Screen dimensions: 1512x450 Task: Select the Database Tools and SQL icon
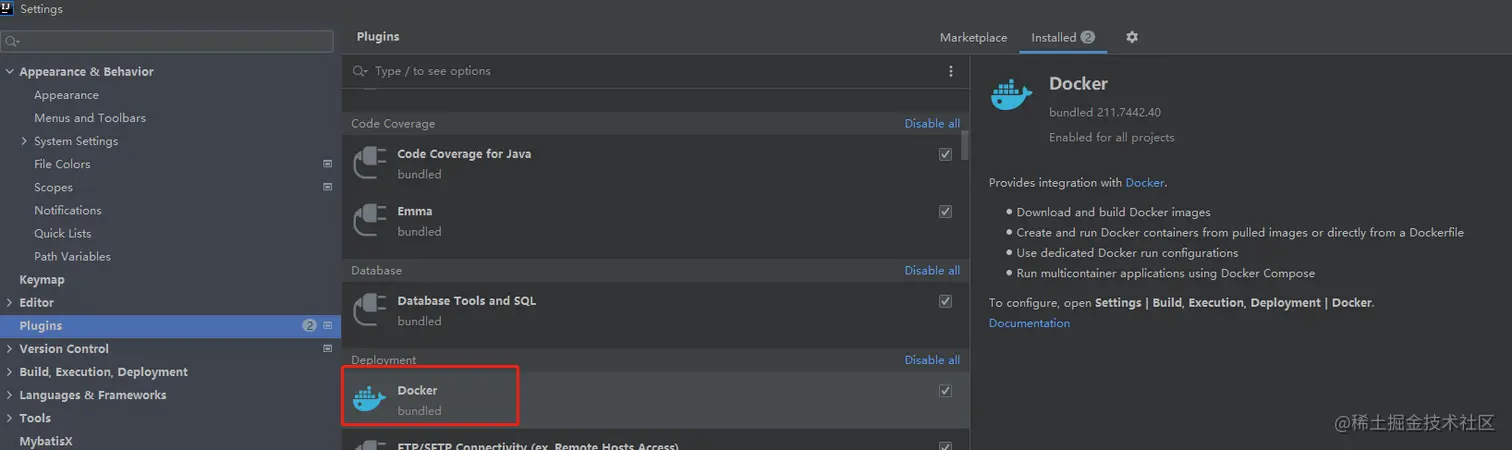pyautogui.click(x=369, y=310)
